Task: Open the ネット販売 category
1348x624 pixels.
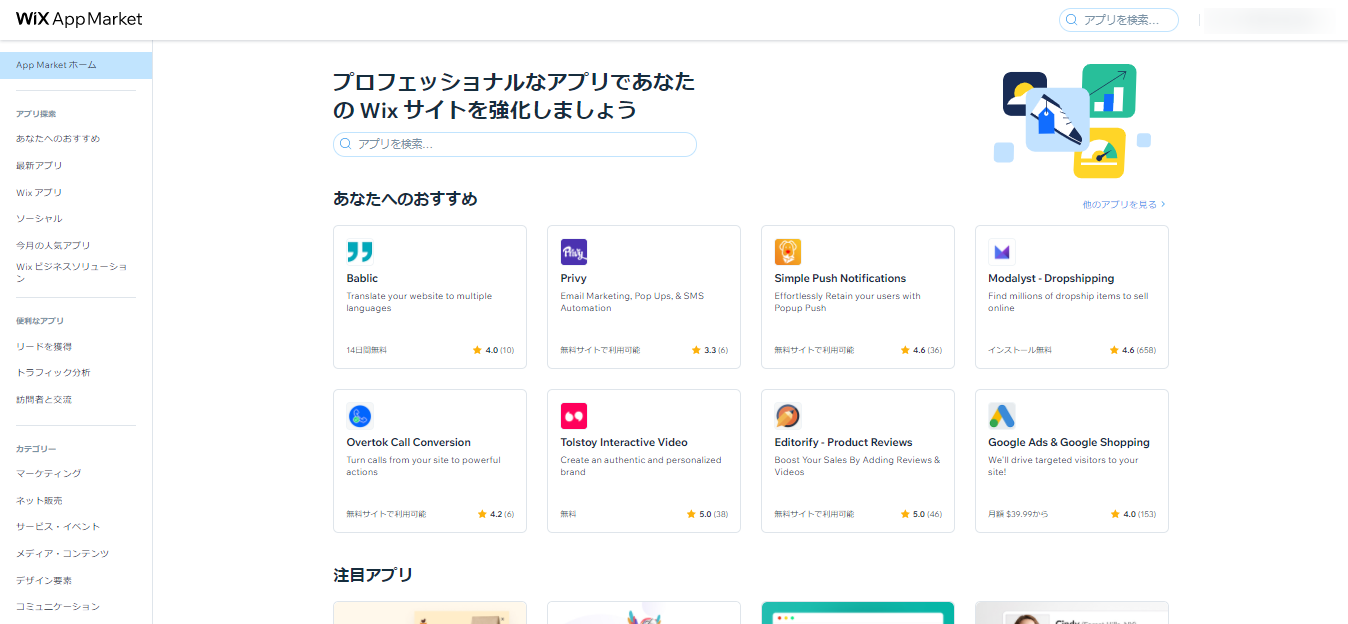Action: point(39,501)
